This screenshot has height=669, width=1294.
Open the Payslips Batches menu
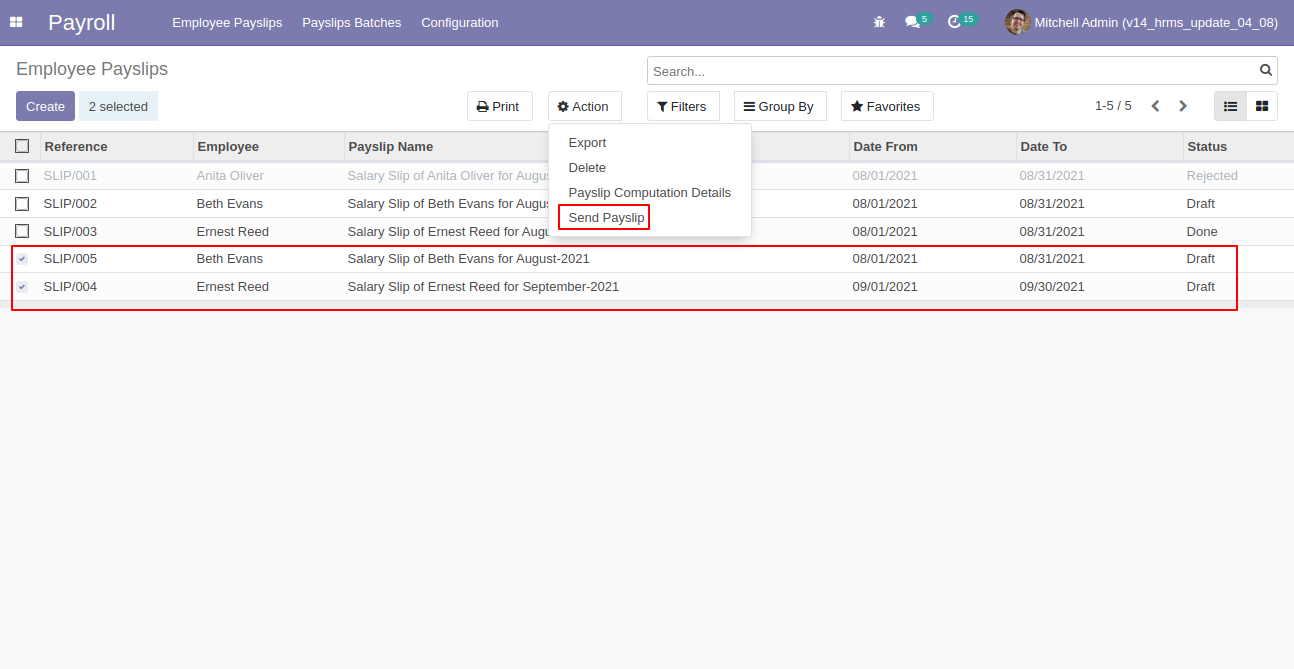tap(351, 22)
